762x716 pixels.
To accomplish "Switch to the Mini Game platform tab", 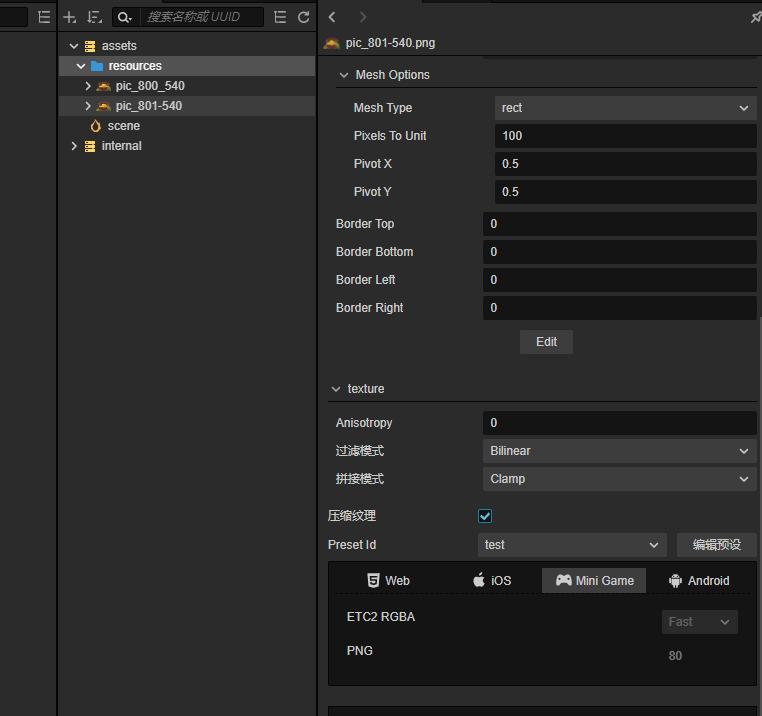I will pyautogui.click(x=594, y=581).
